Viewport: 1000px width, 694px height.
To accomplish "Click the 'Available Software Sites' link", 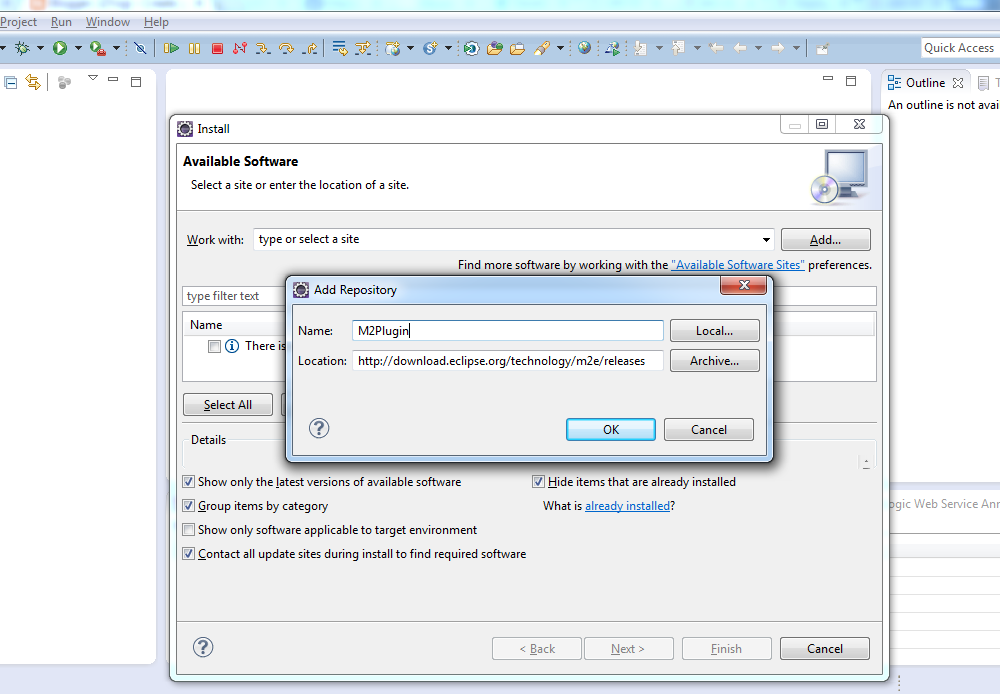I will [x=738, y=265].
